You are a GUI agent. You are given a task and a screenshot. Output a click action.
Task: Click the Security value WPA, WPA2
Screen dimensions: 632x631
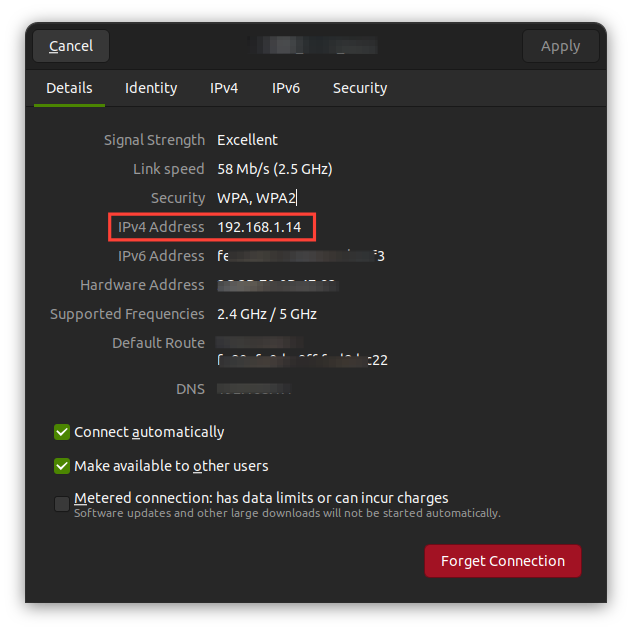[x=256, y=198]
